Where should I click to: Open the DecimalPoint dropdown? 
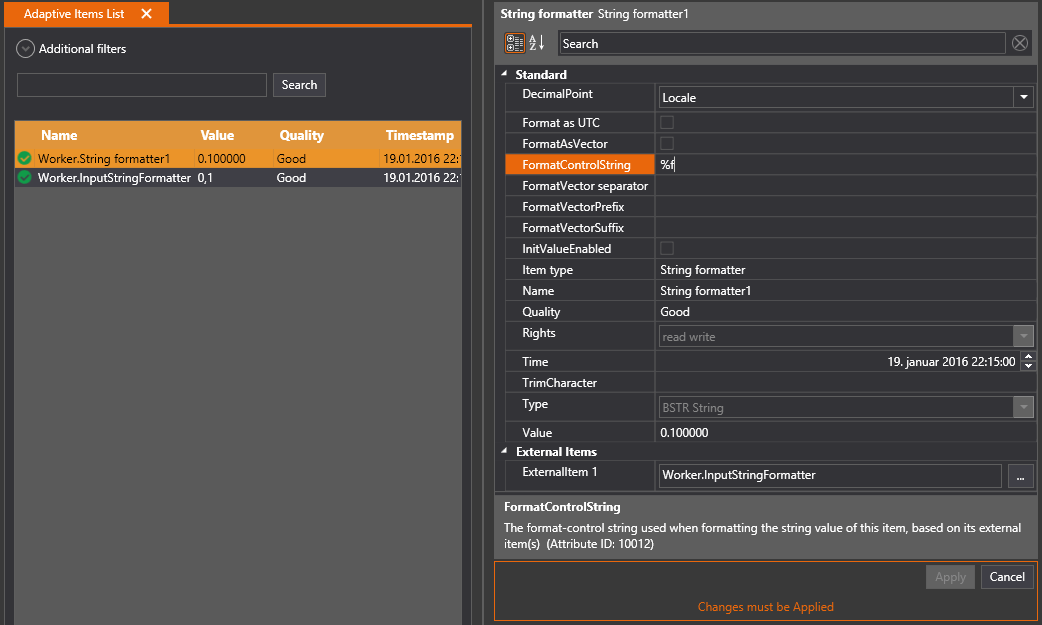click(1023, 95)
